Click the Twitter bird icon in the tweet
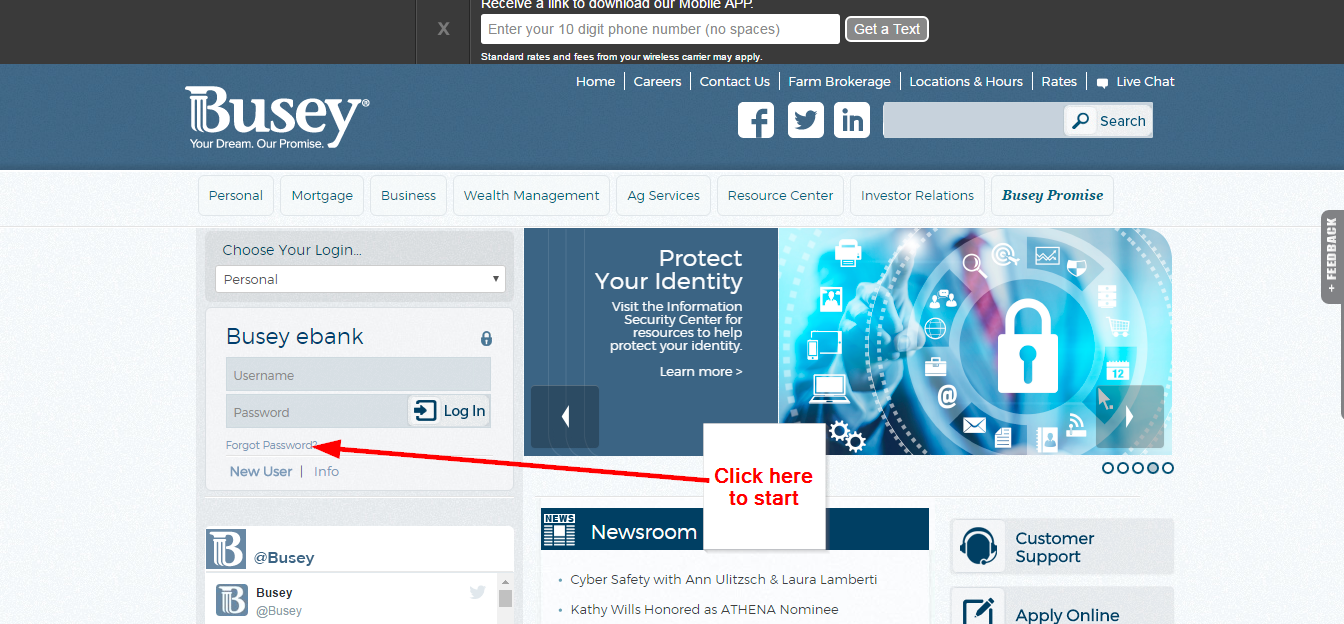 pos(478,592)
